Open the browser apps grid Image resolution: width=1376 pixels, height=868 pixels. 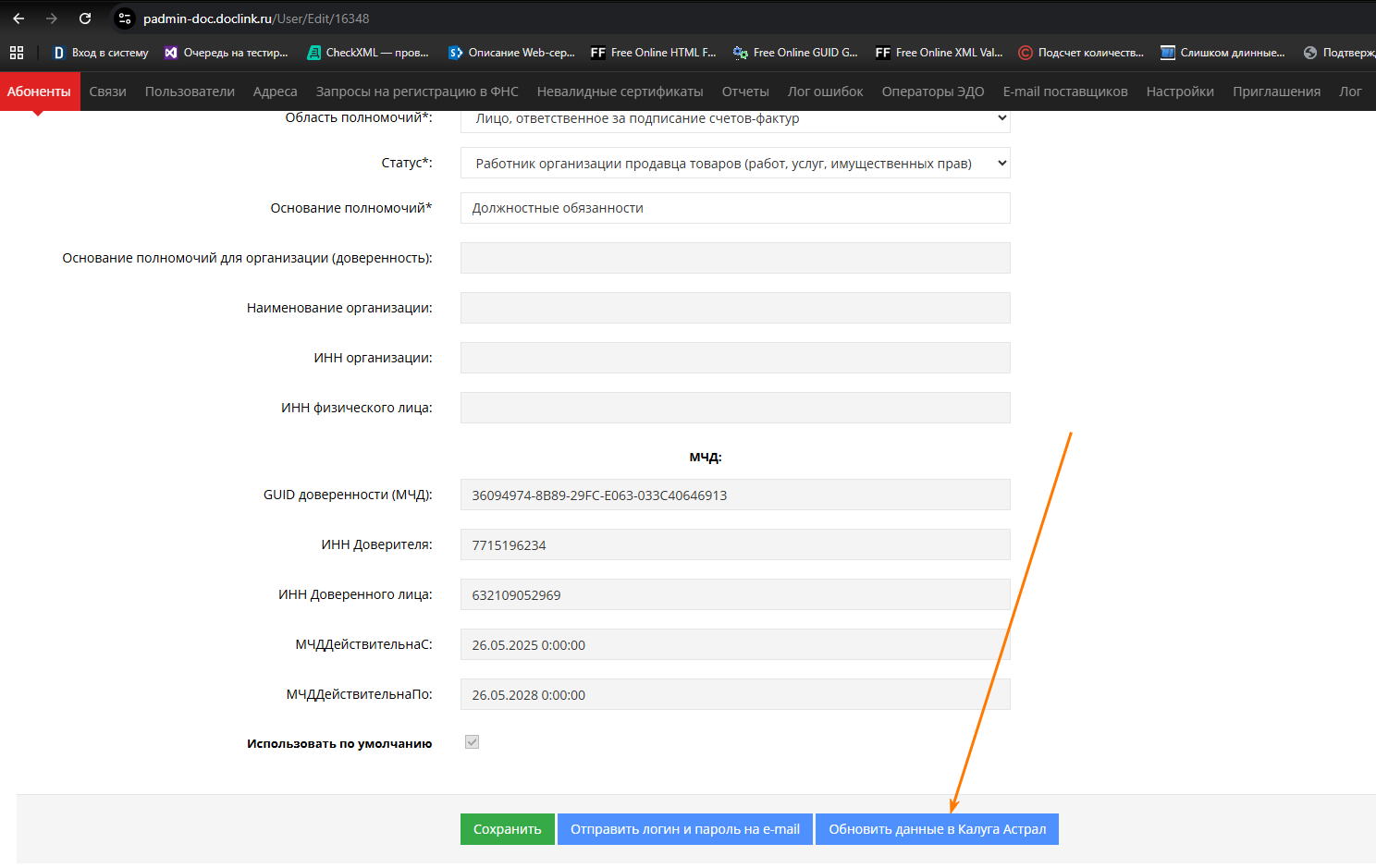click(17, 53)
